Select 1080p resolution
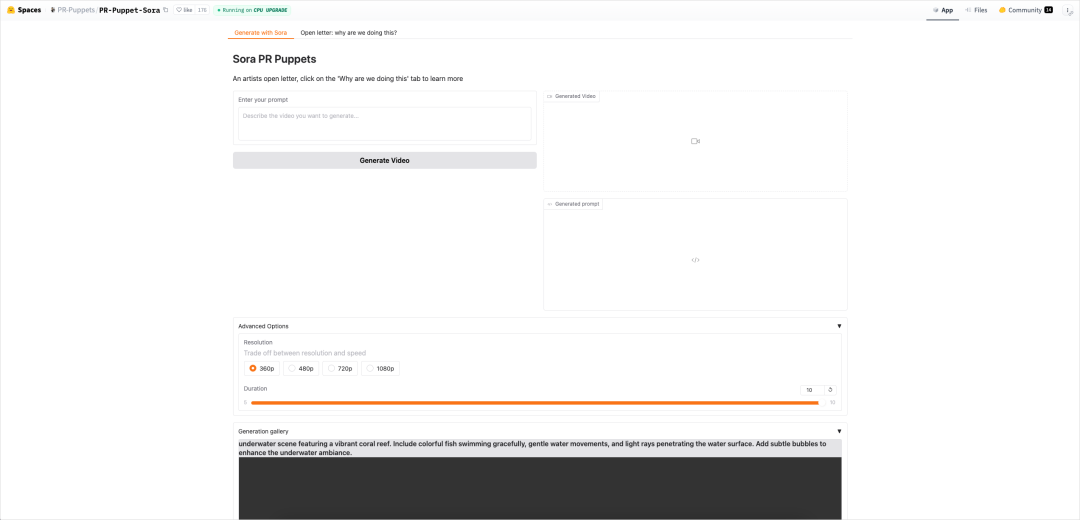This screenshot has height=520, width=1080. click(380, 368)
